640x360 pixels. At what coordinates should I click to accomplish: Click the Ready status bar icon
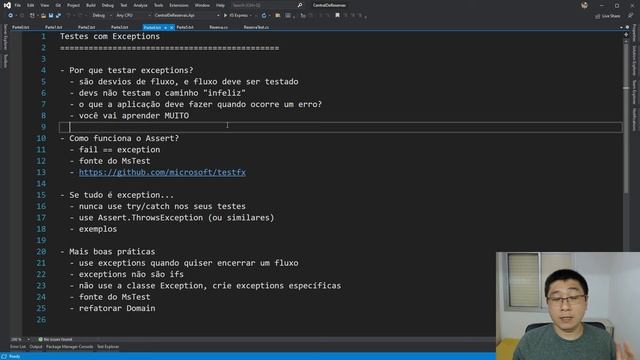coord(4,356)
